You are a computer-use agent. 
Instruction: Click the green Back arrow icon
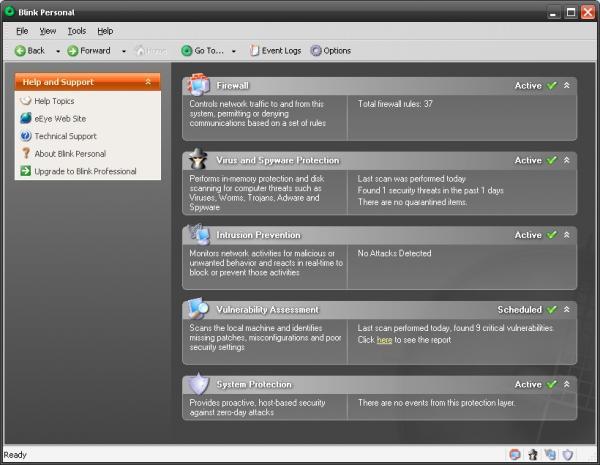[x=20, y=51]
